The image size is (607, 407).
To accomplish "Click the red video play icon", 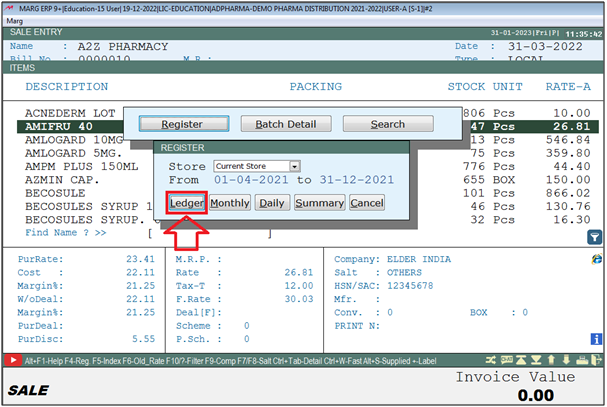I will click(13, 361).
